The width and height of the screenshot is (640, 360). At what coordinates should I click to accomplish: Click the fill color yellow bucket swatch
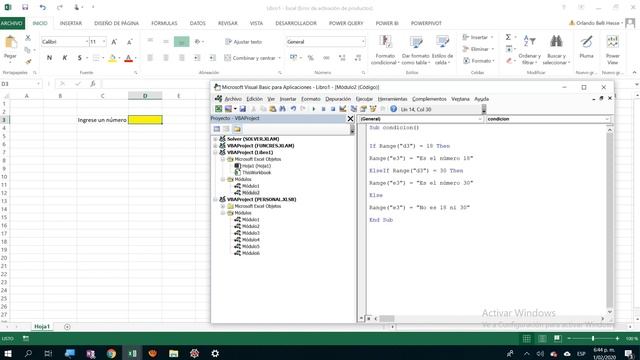coord(112,58)
